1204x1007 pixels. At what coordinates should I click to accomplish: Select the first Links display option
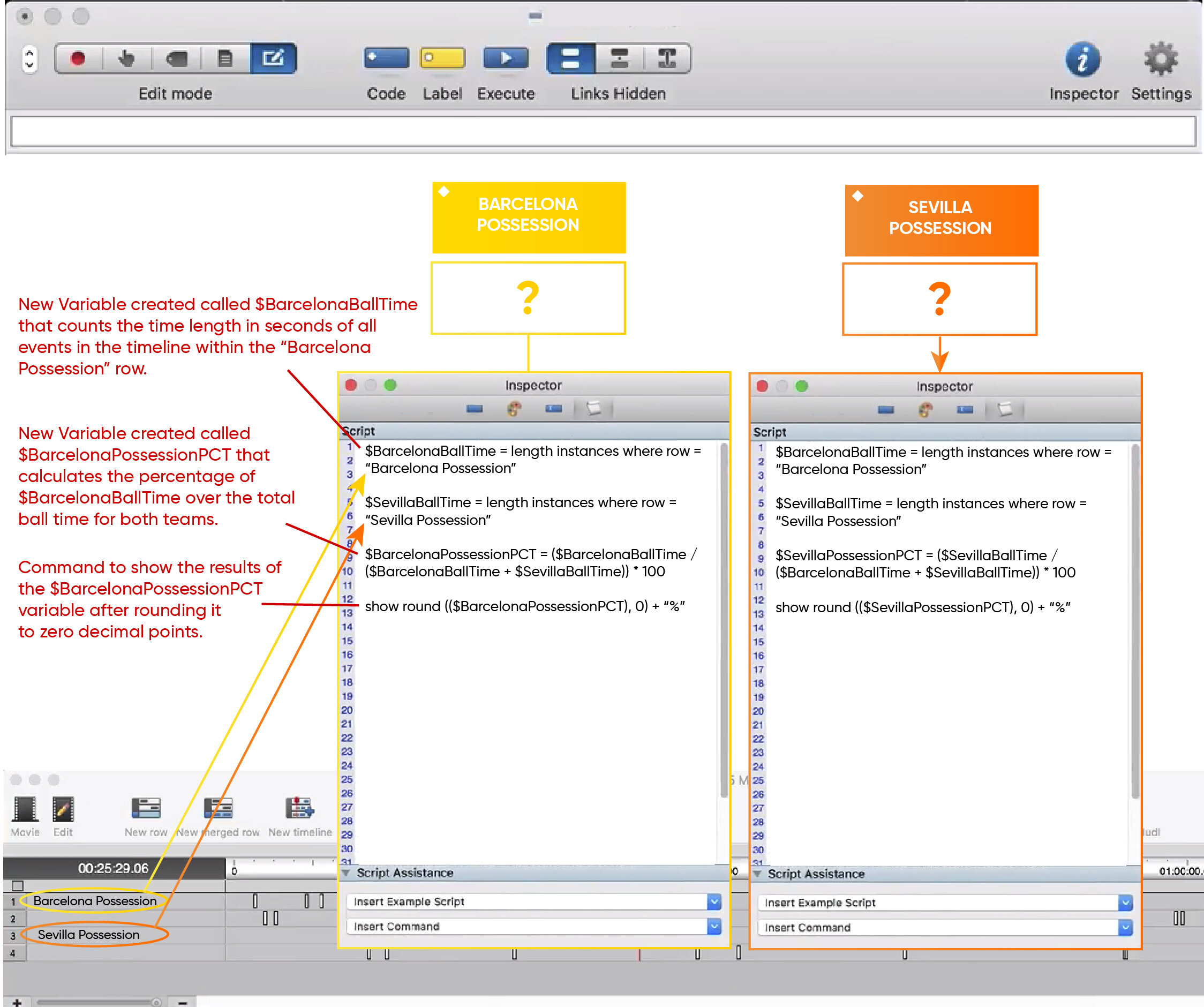[x=570, y=58]
